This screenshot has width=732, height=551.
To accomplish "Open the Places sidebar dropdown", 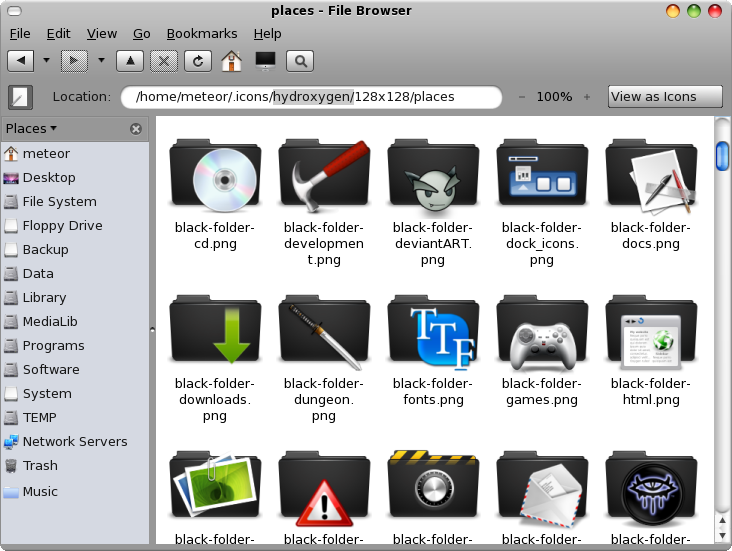I will pos(31,128).
